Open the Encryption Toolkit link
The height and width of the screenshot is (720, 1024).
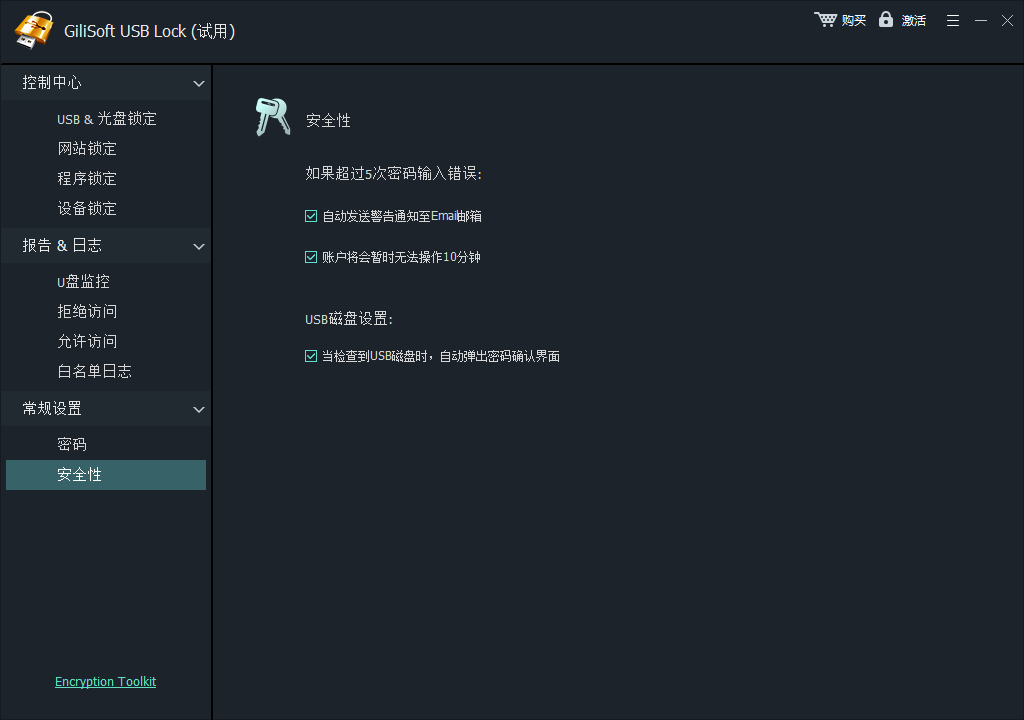[105, 681]
